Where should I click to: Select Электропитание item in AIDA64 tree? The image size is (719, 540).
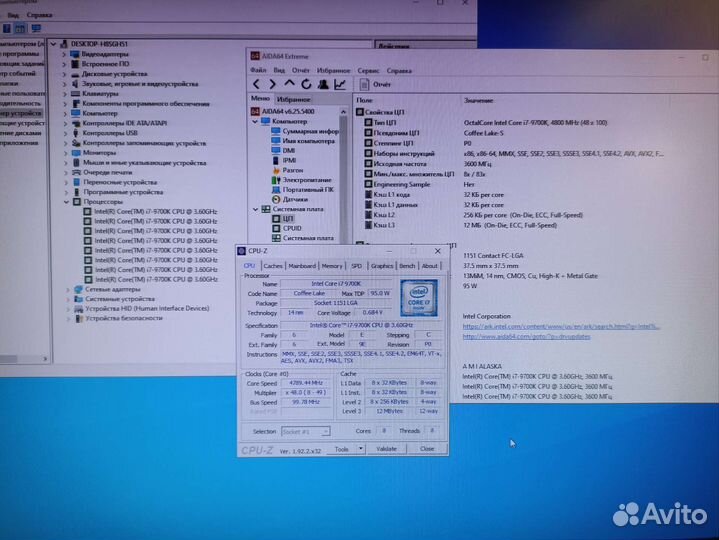(x=301, y=180)
